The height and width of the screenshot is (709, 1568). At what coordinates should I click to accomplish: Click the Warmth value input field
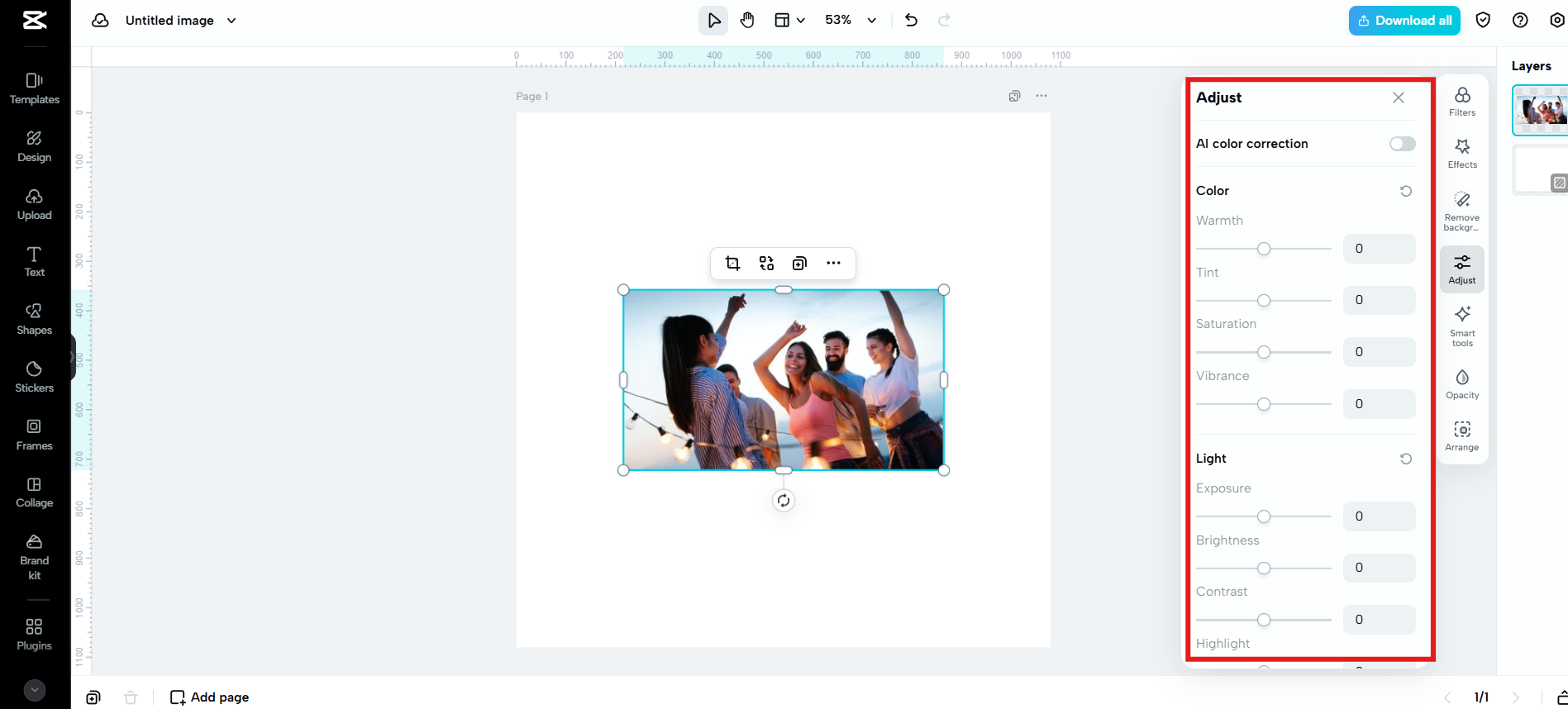[x=1380, y=249]
